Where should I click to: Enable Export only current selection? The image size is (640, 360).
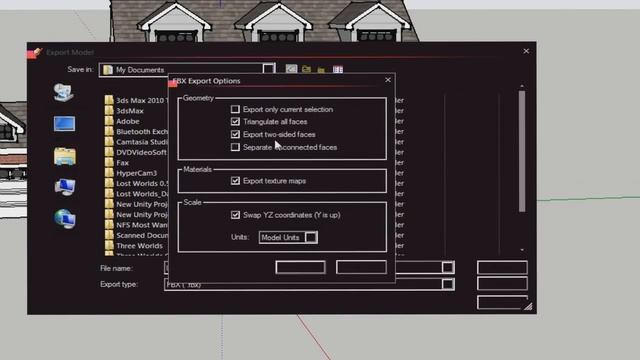coord(235,109)
